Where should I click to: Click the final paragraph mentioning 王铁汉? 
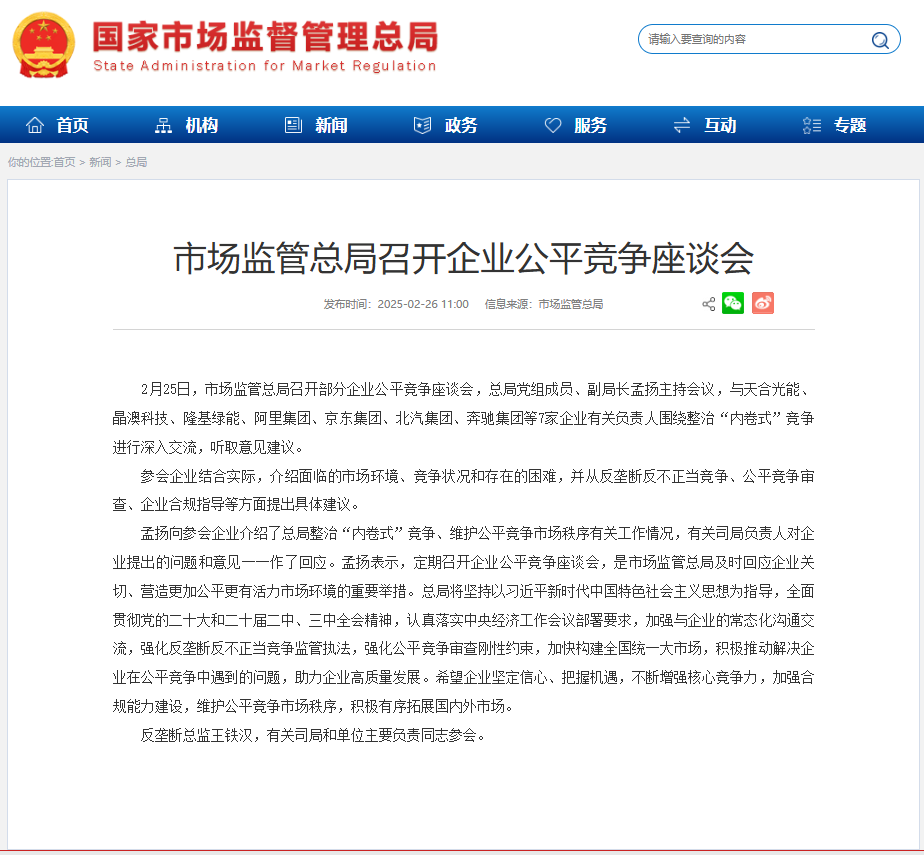point(312,735)
